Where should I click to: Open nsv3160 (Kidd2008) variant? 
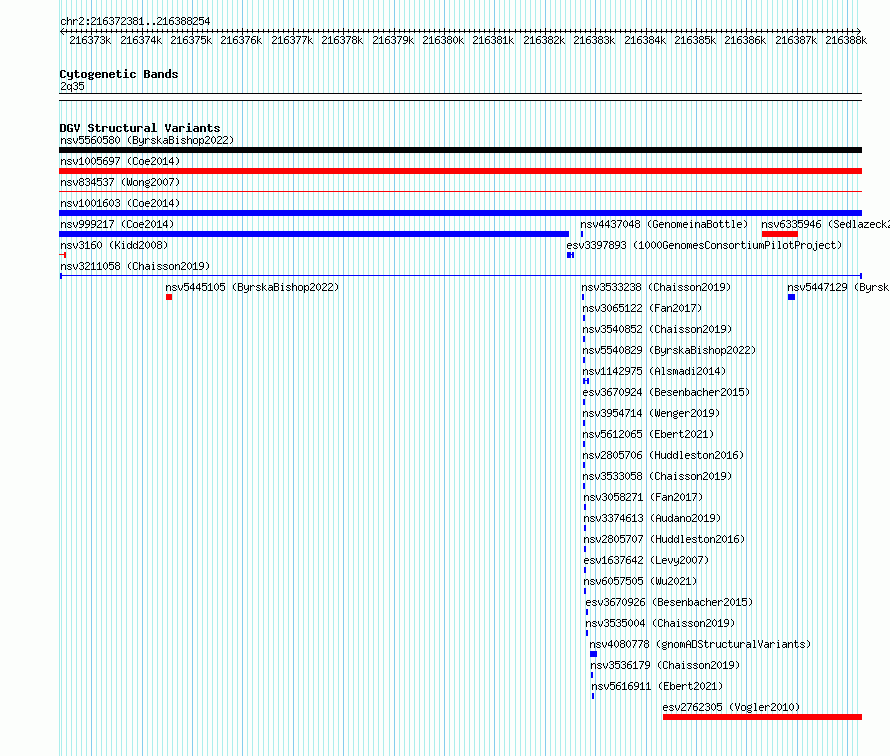pos(114,245)
